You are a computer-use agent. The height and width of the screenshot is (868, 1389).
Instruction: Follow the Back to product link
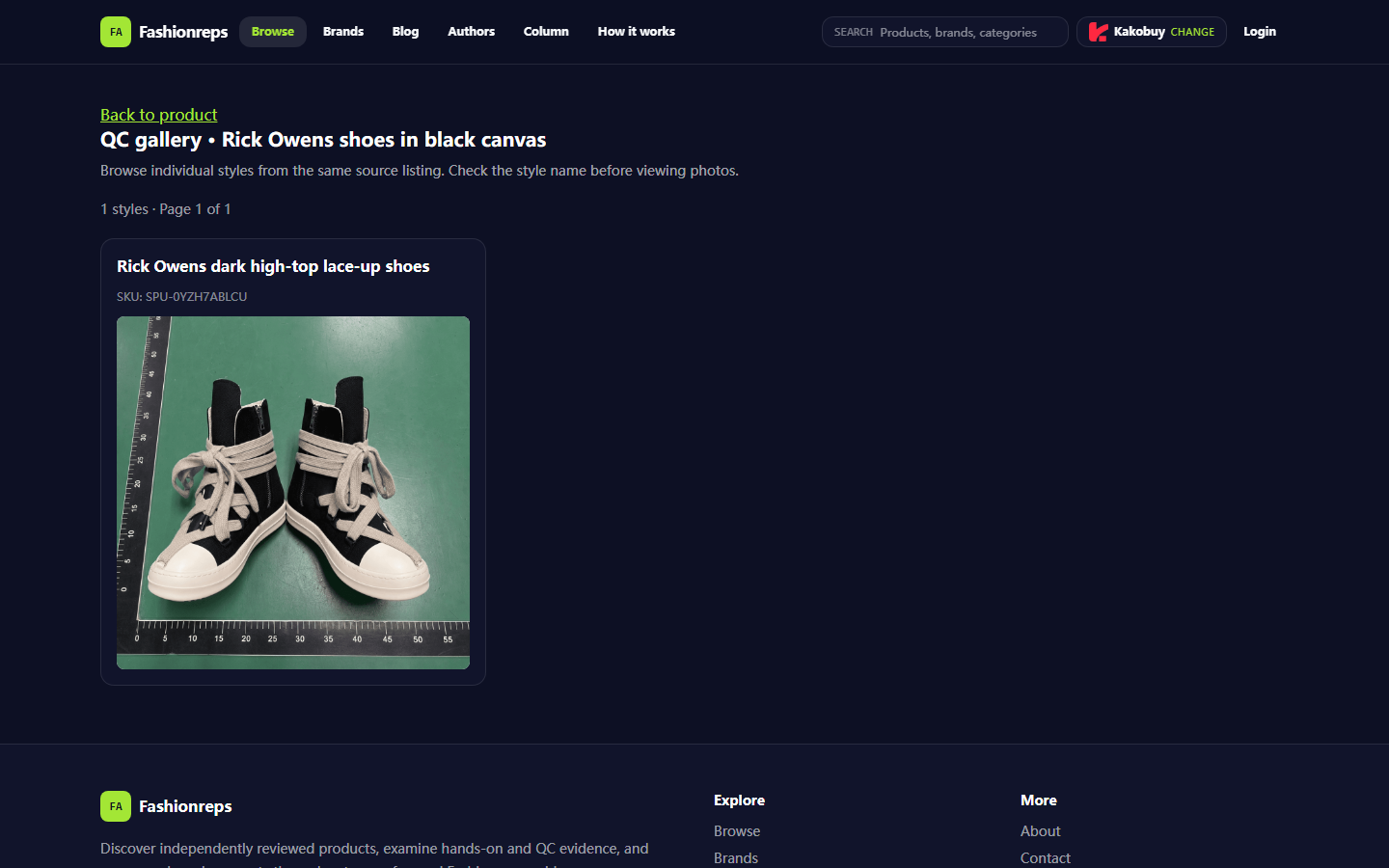click(159, 115)
